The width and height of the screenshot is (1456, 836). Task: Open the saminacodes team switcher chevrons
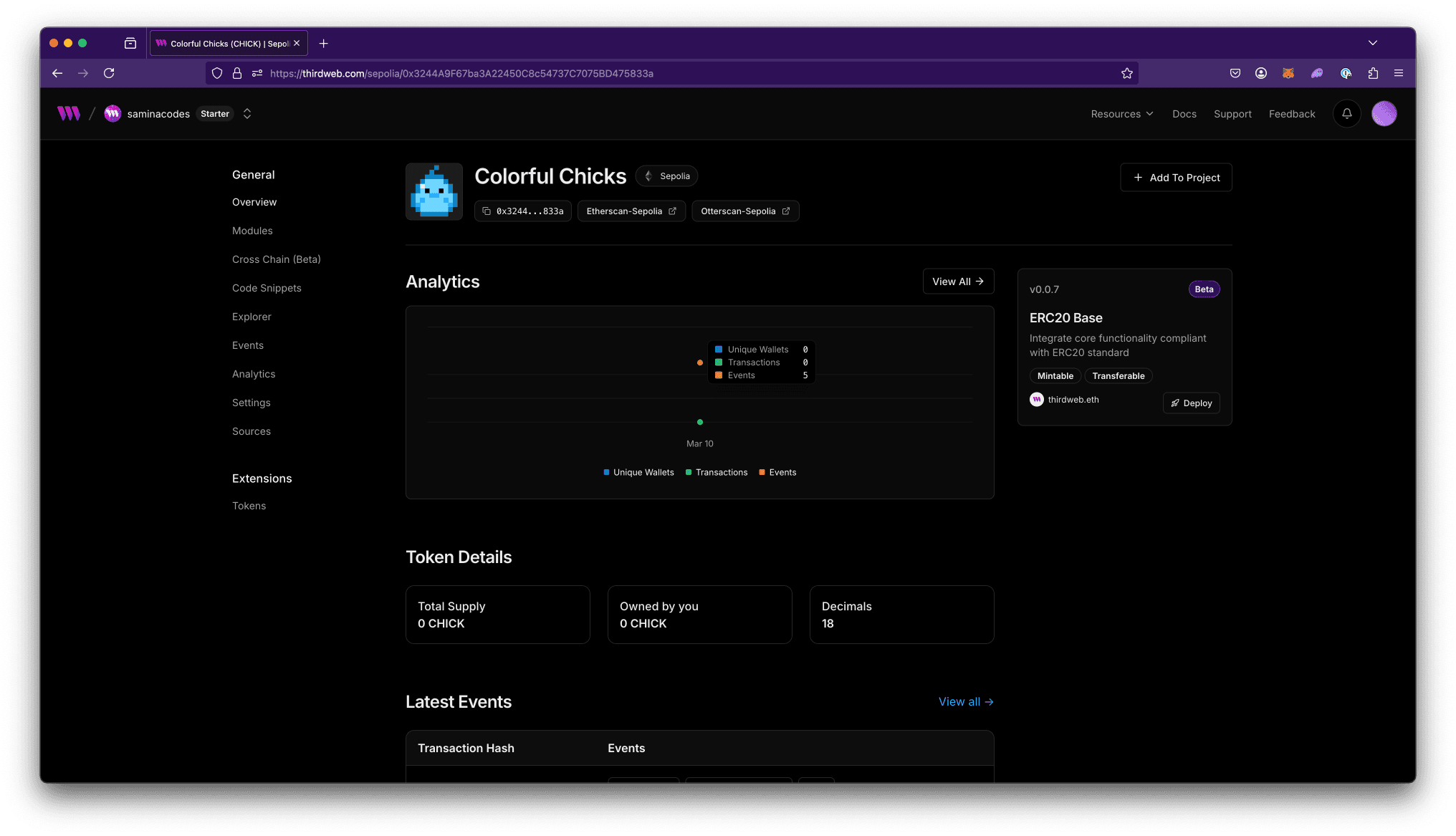click(247, 114)
